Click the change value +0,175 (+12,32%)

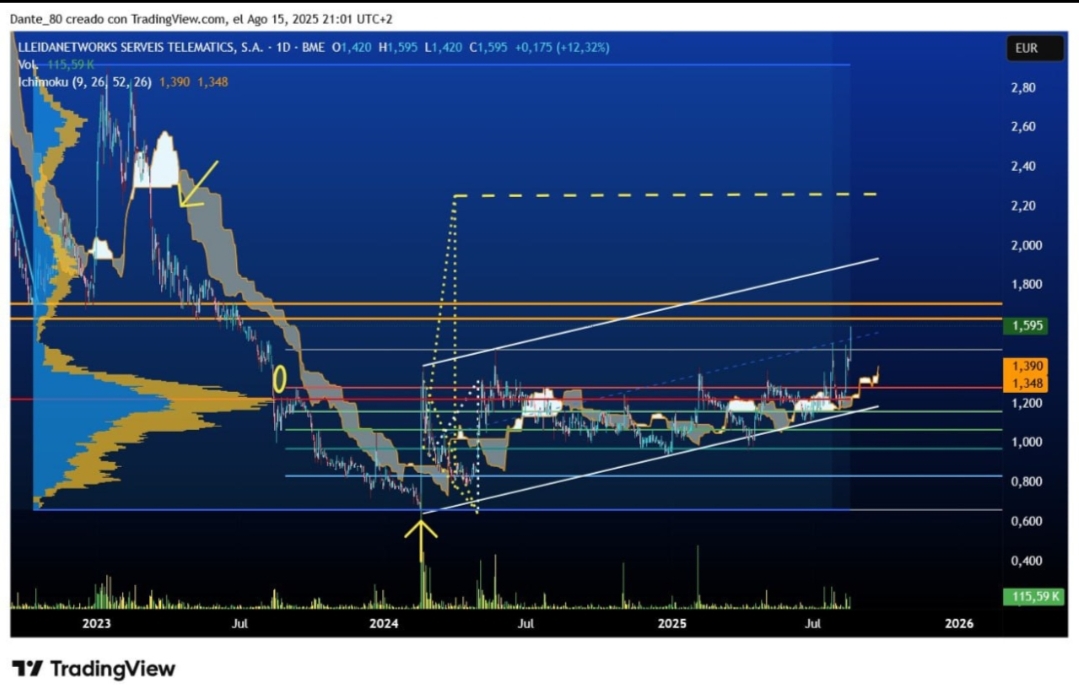coord(562,47)
